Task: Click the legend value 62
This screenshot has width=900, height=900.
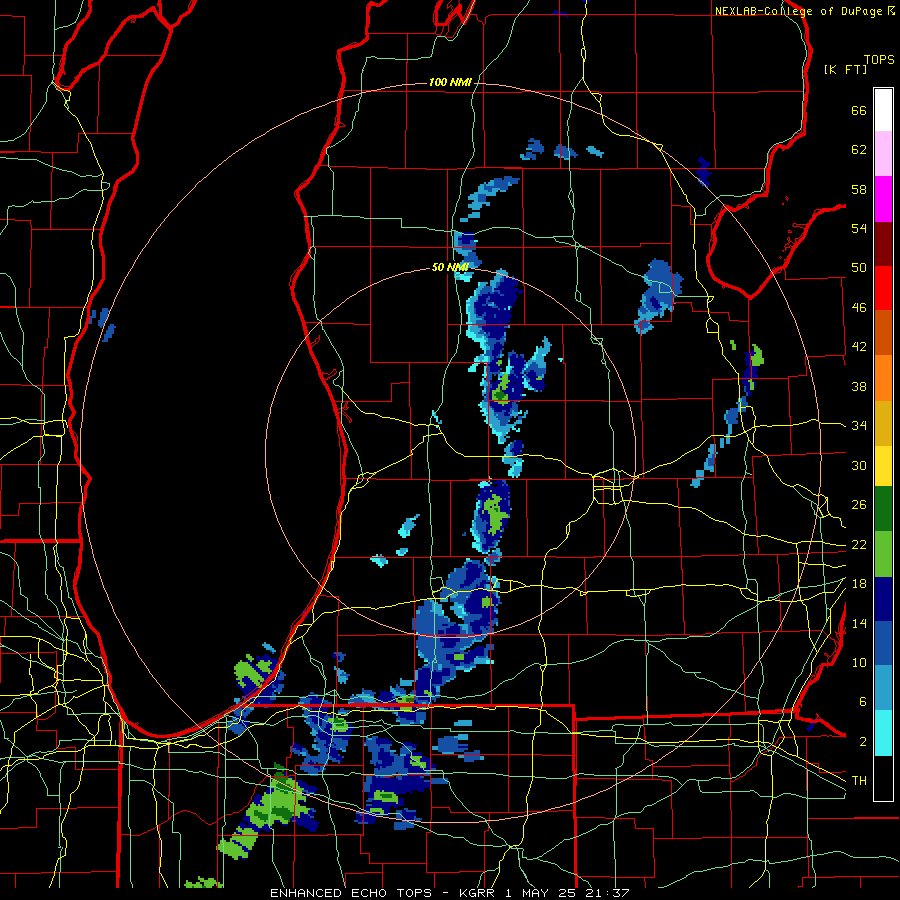Action: click(x=859, y=150)
